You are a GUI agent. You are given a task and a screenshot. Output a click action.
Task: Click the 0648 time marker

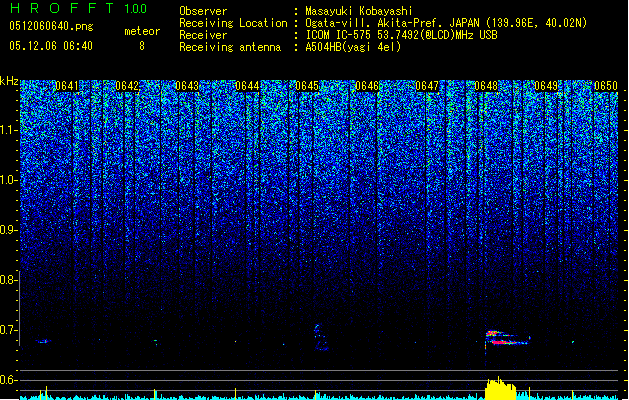click(486, 86)
